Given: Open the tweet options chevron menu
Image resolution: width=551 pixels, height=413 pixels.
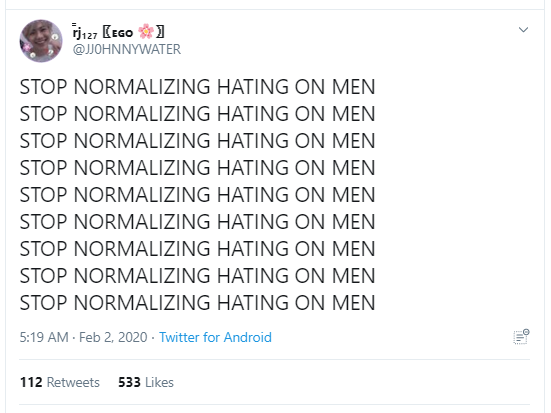Looking at the screenshot, I should [523, 30].
